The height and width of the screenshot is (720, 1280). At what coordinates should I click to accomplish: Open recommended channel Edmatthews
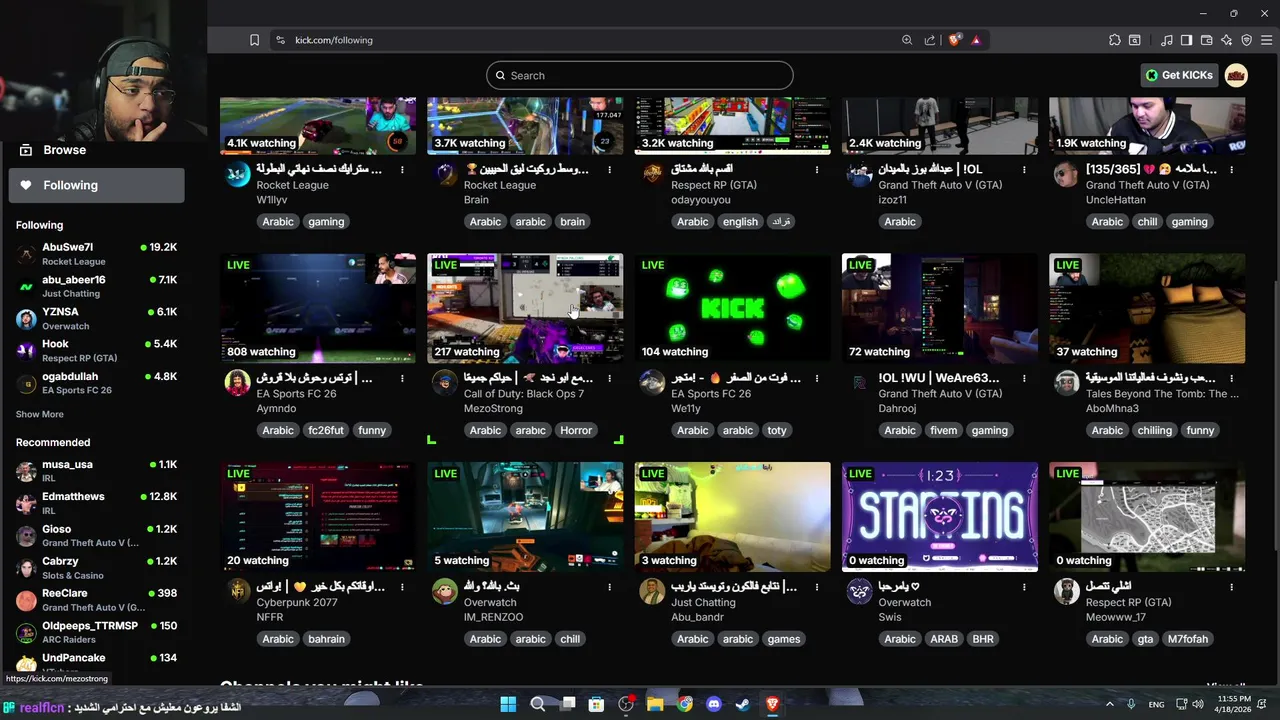pyautogui.click(x=96, y=503)
